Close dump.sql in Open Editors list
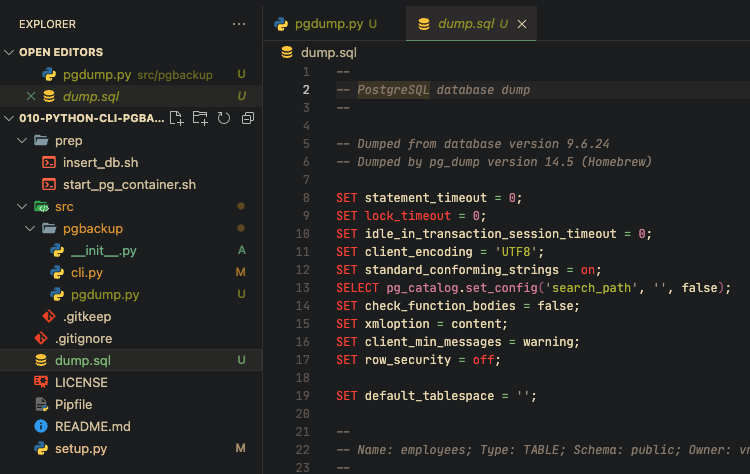The height and width of the screenshot is (474, 750). [30, 96]
